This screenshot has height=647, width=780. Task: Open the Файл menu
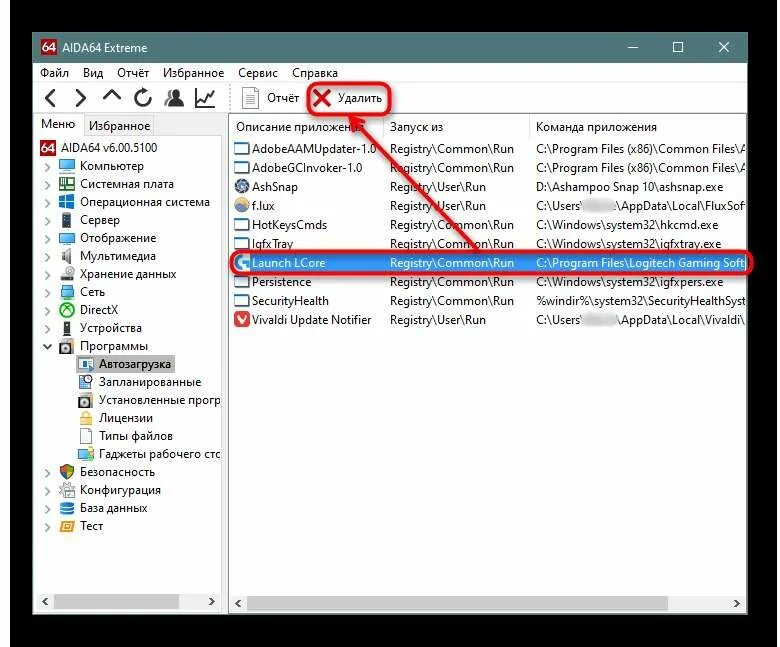(54, 73)
